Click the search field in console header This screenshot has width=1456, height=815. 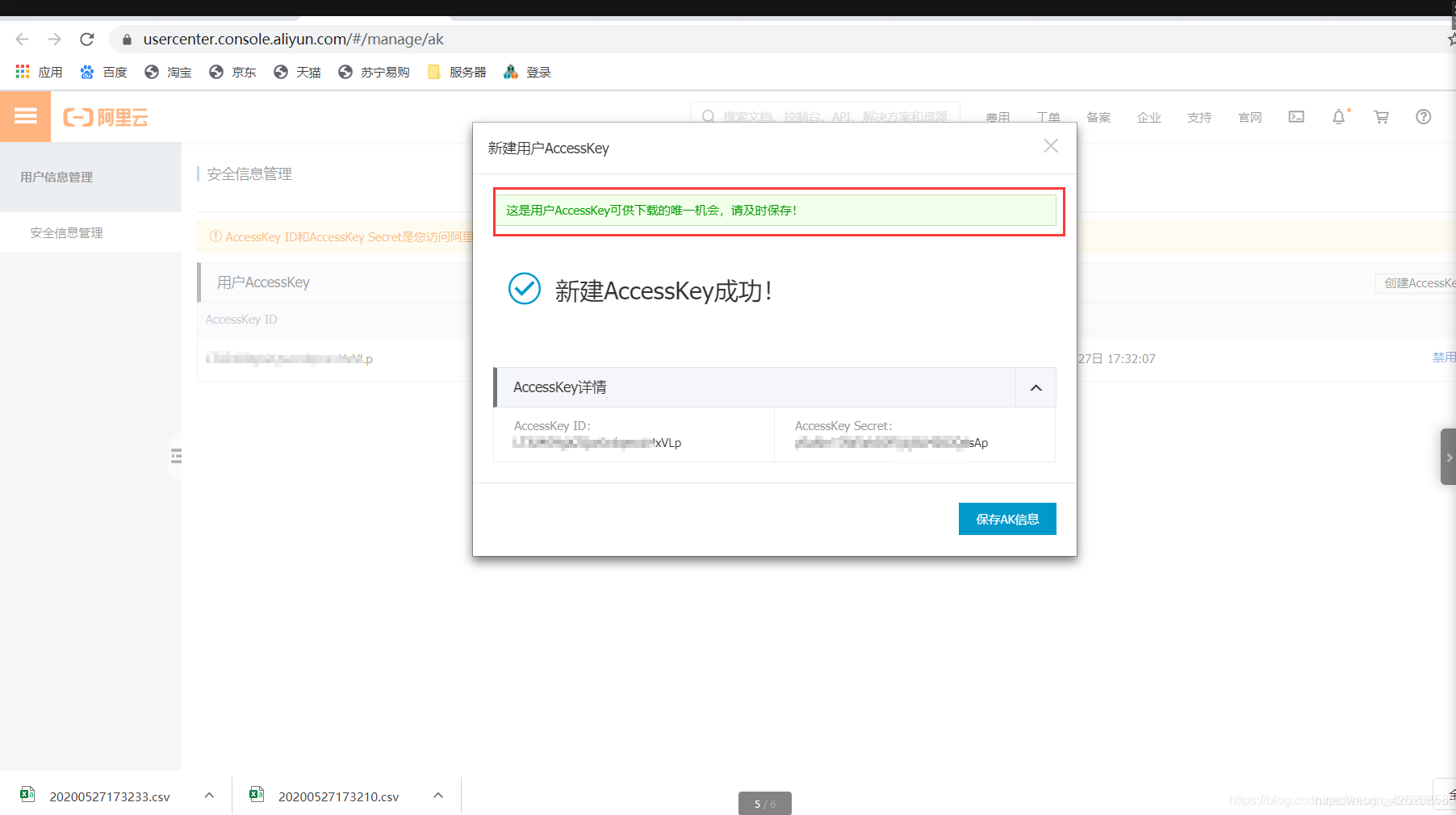825,116
